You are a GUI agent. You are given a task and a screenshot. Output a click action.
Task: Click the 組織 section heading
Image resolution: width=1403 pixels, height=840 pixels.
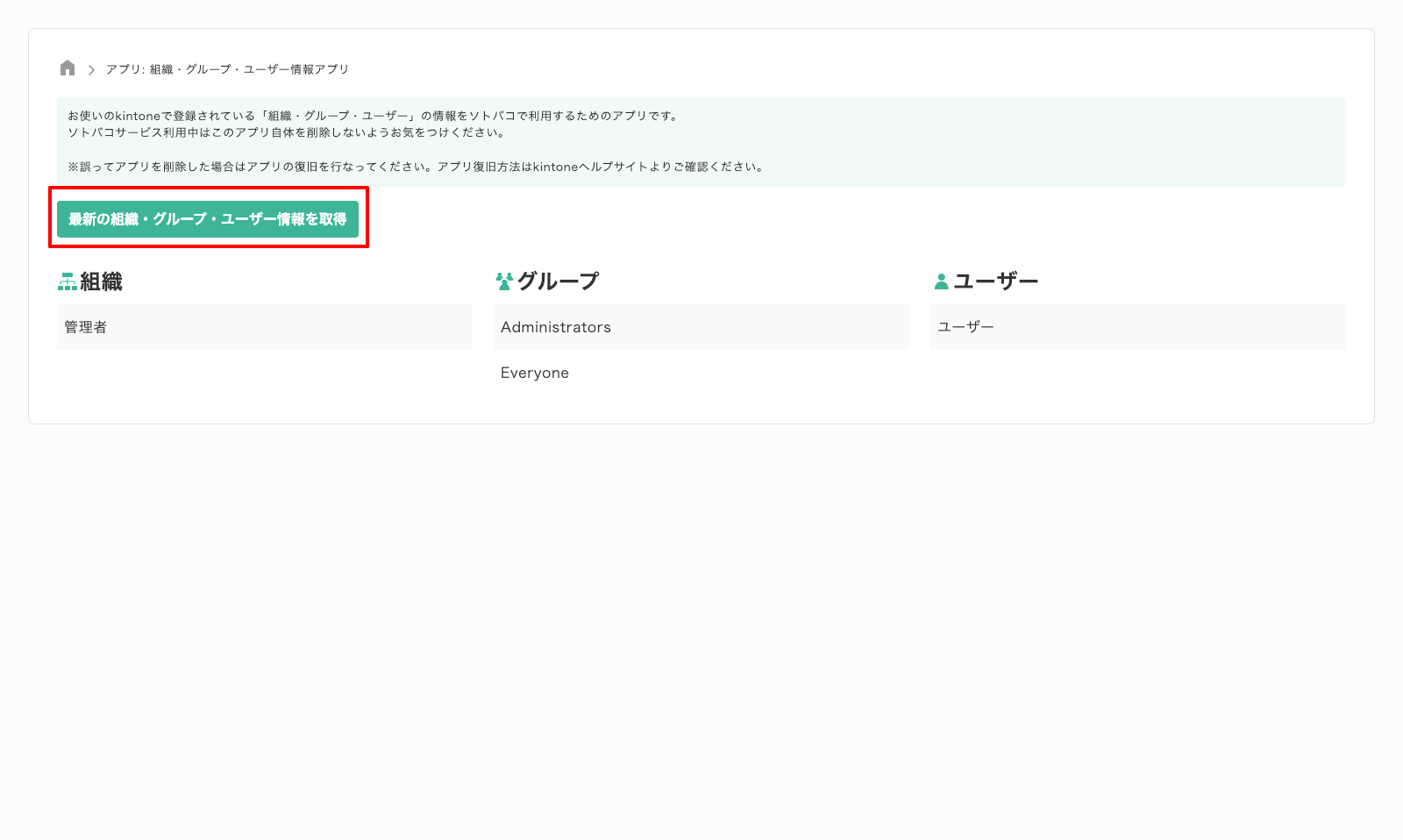click(100, 281)
